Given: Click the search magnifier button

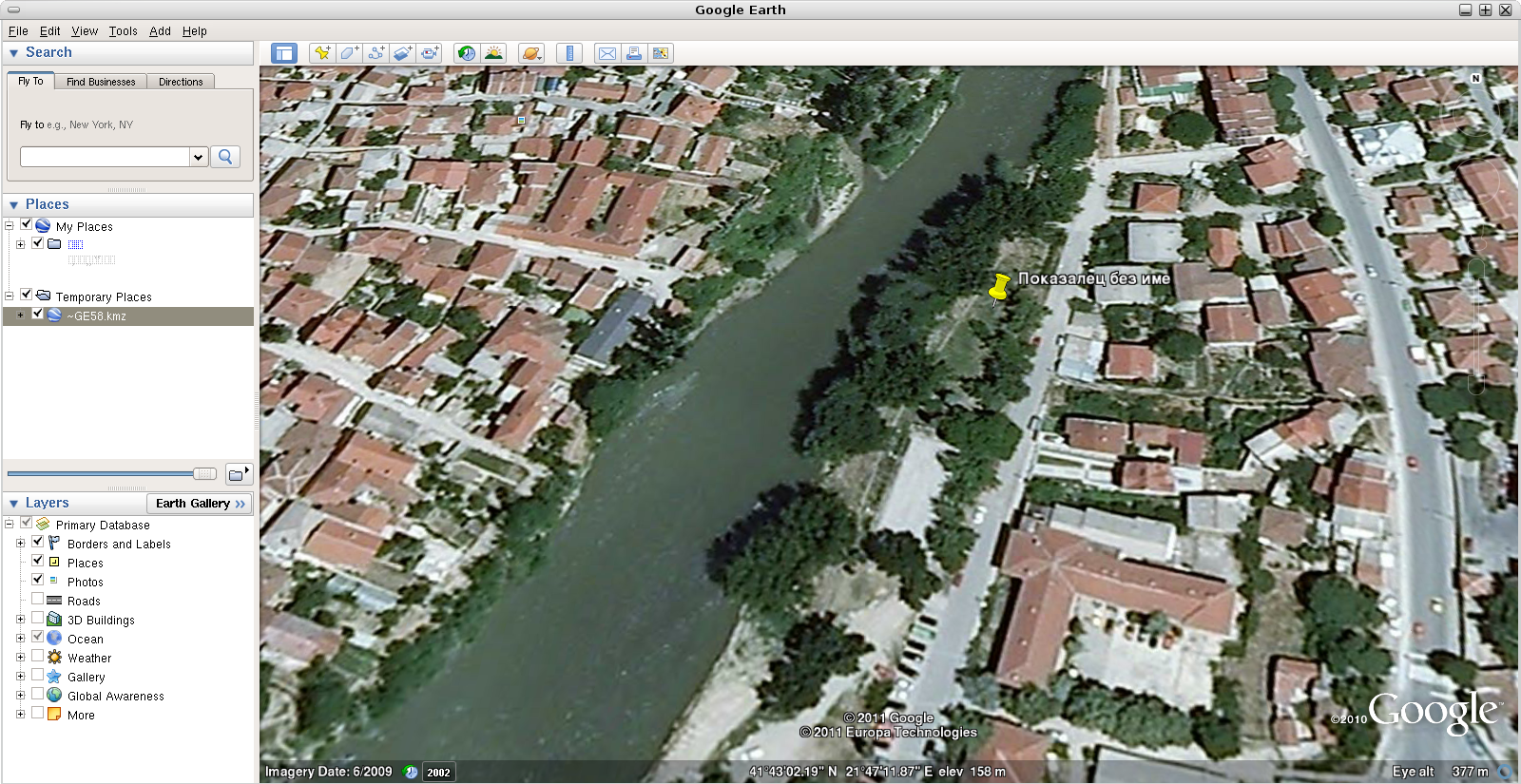Looking at the screenshot, I should (225, 157).
